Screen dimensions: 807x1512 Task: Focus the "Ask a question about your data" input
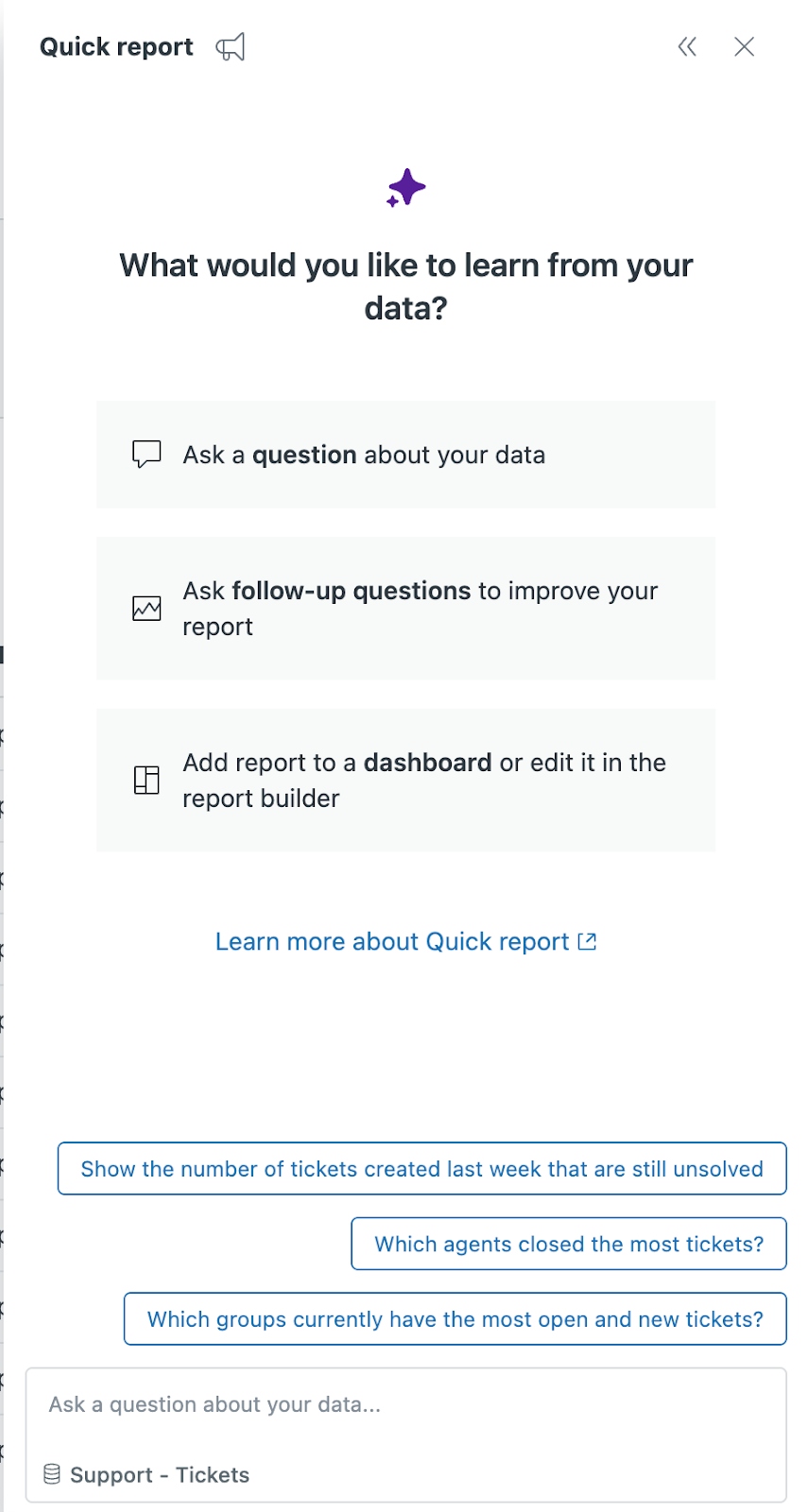click(x=405, y=1405)
